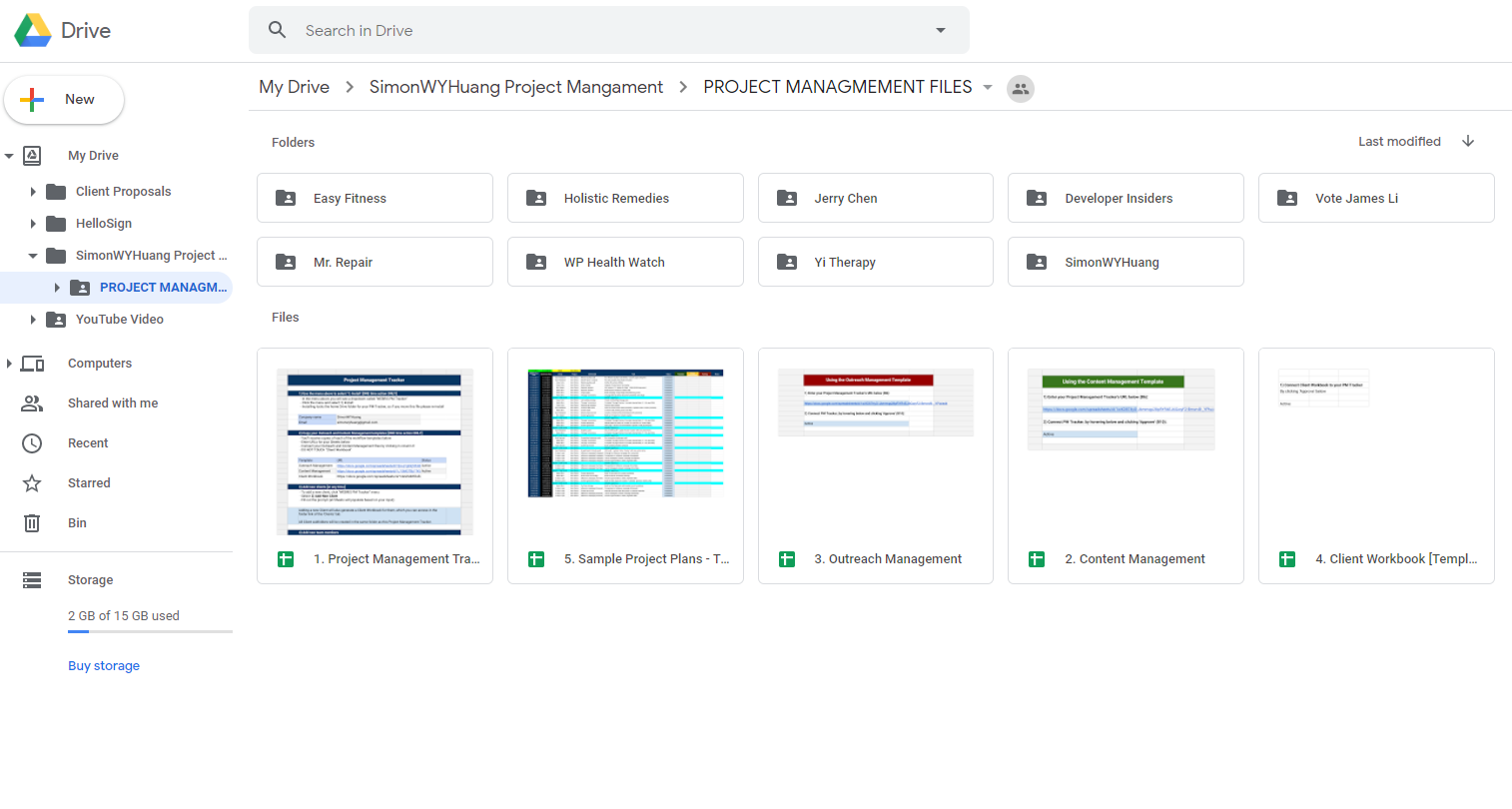
Task: Expand the Client Proposals tree folder
Action: pyautogui.click(x=33, y=192)
